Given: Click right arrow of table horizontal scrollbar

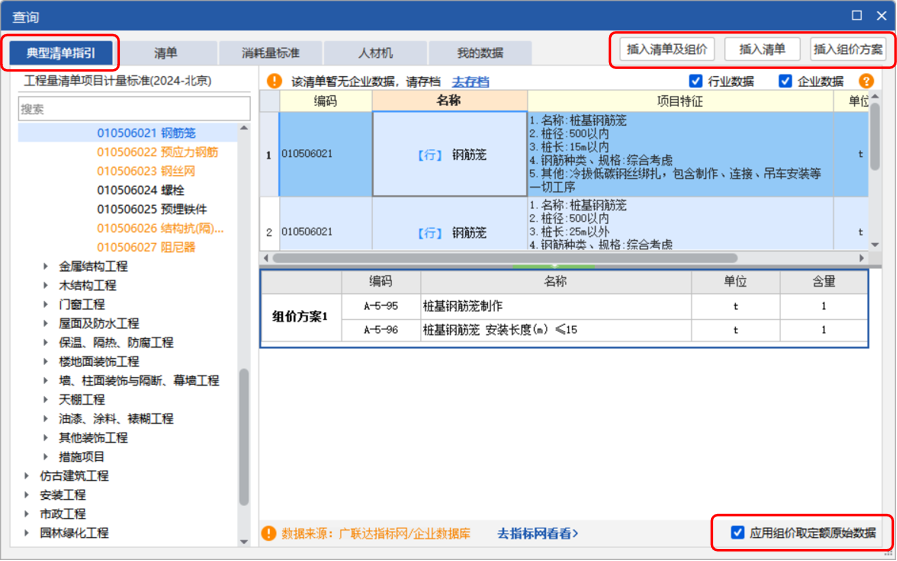Looking at the screenshot, I should [x=862, y=258].
